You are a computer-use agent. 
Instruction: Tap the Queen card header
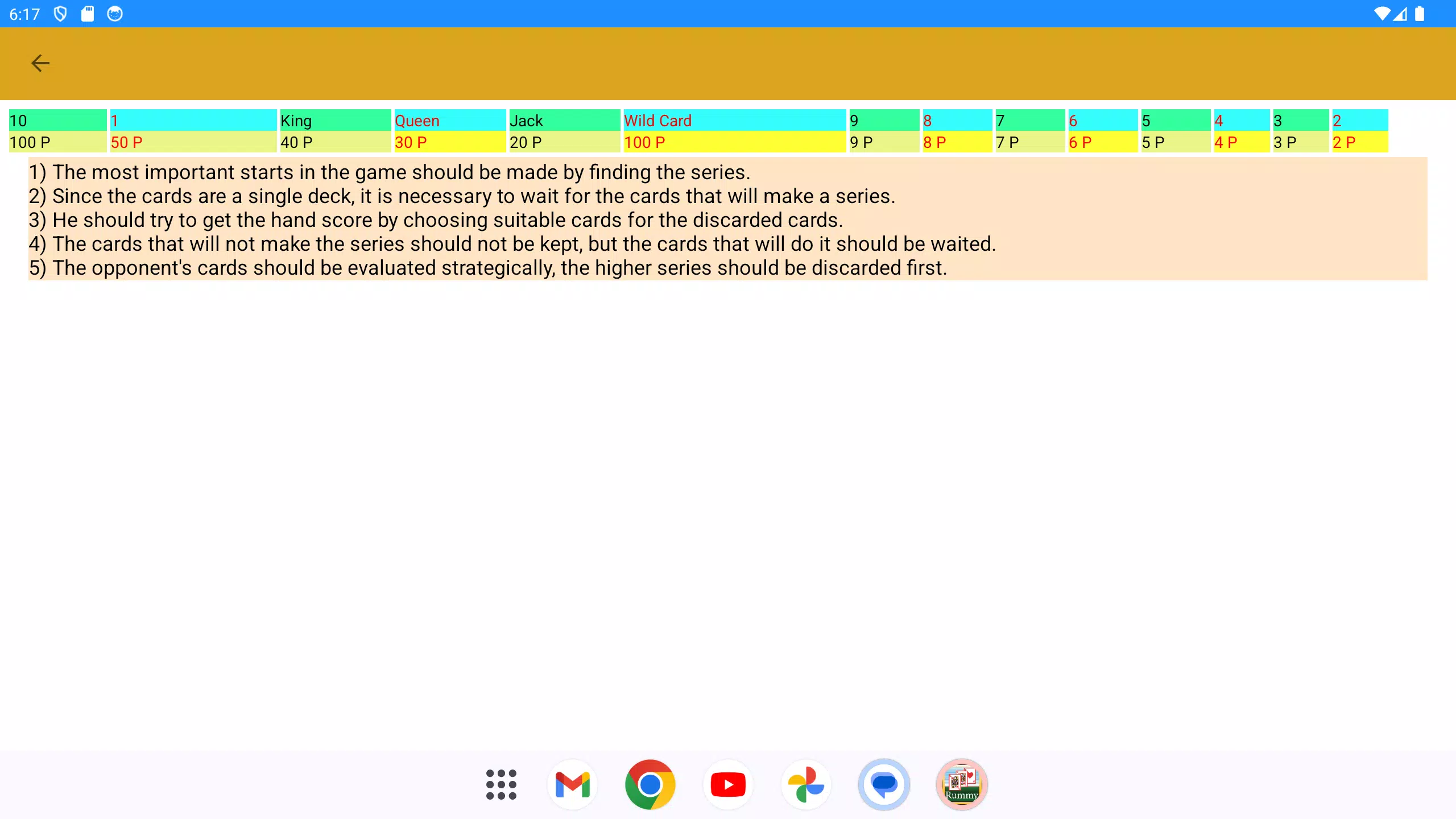[x=449, y=121]
